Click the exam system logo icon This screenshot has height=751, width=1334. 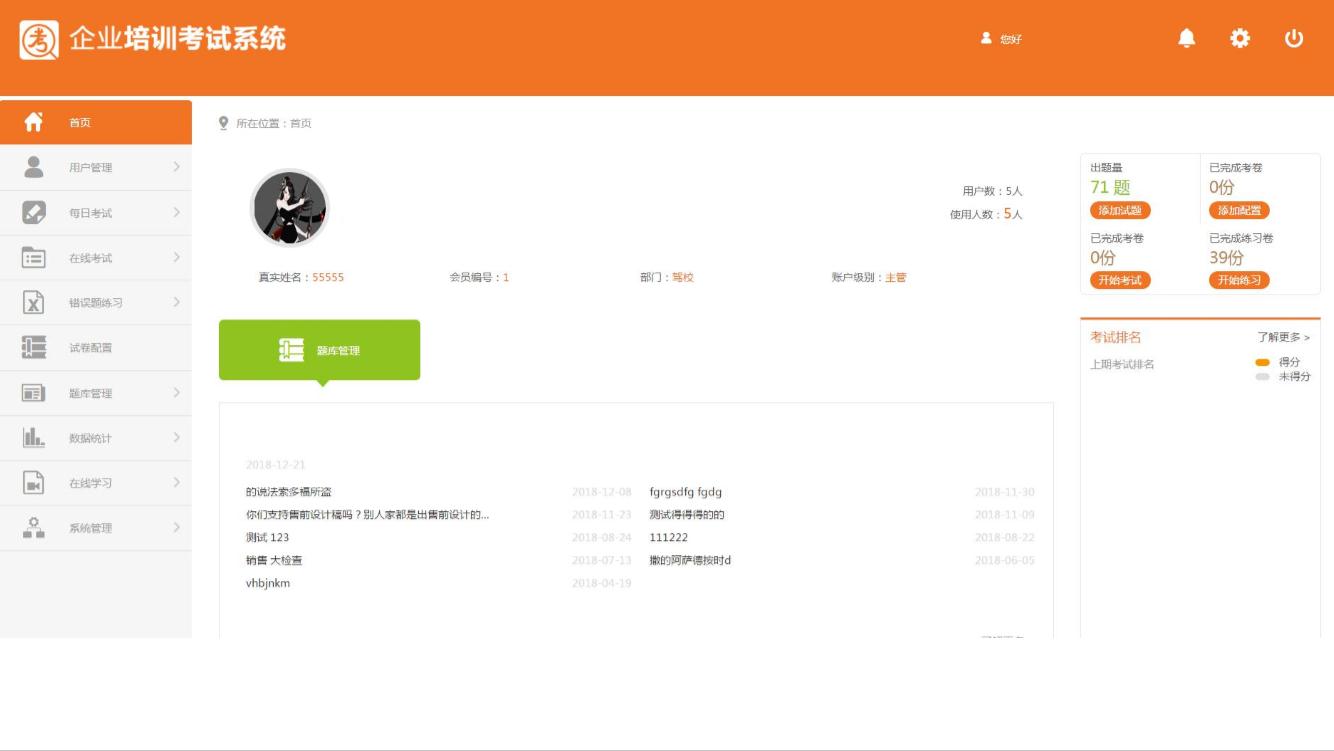[39, 40]
